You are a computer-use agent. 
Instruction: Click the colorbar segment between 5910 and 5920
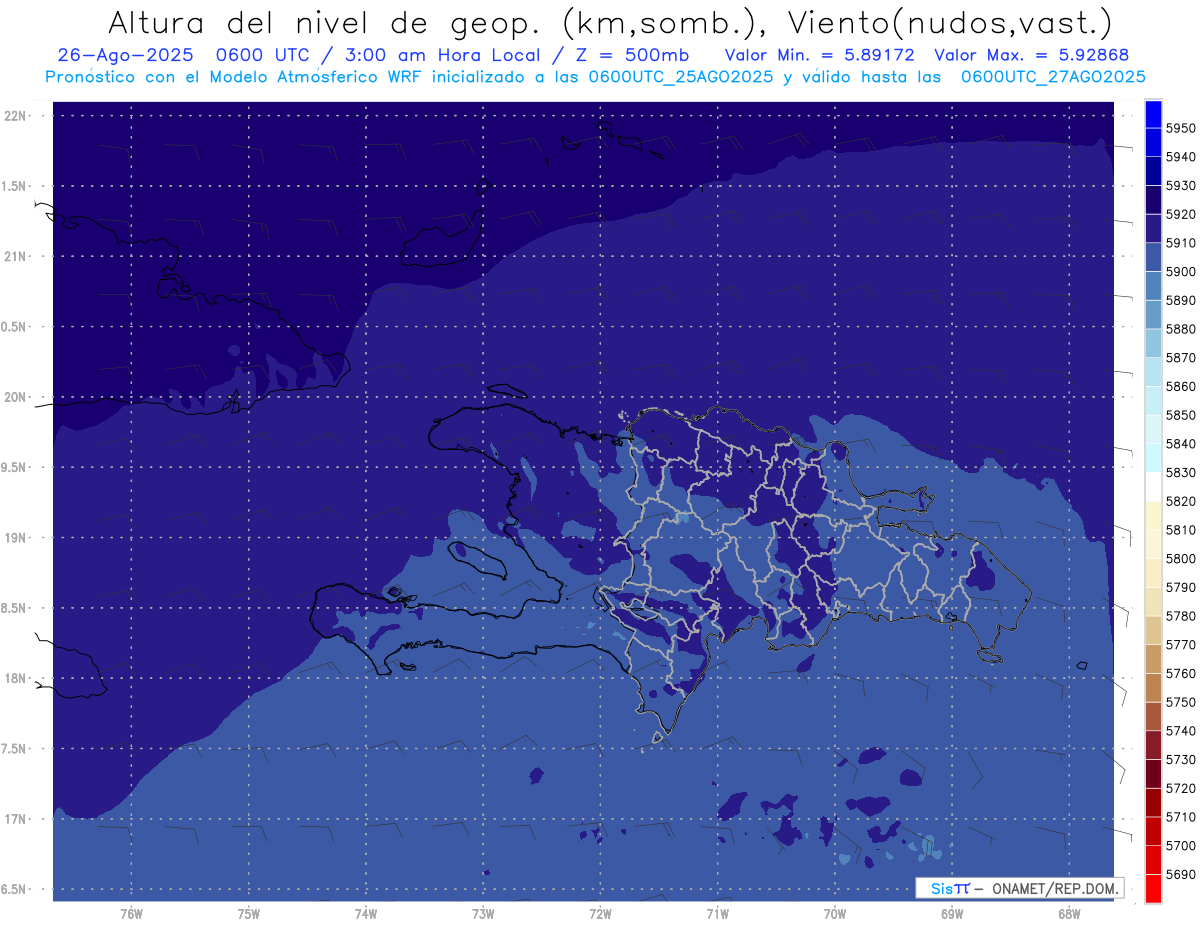click(x=1153, y=228)
